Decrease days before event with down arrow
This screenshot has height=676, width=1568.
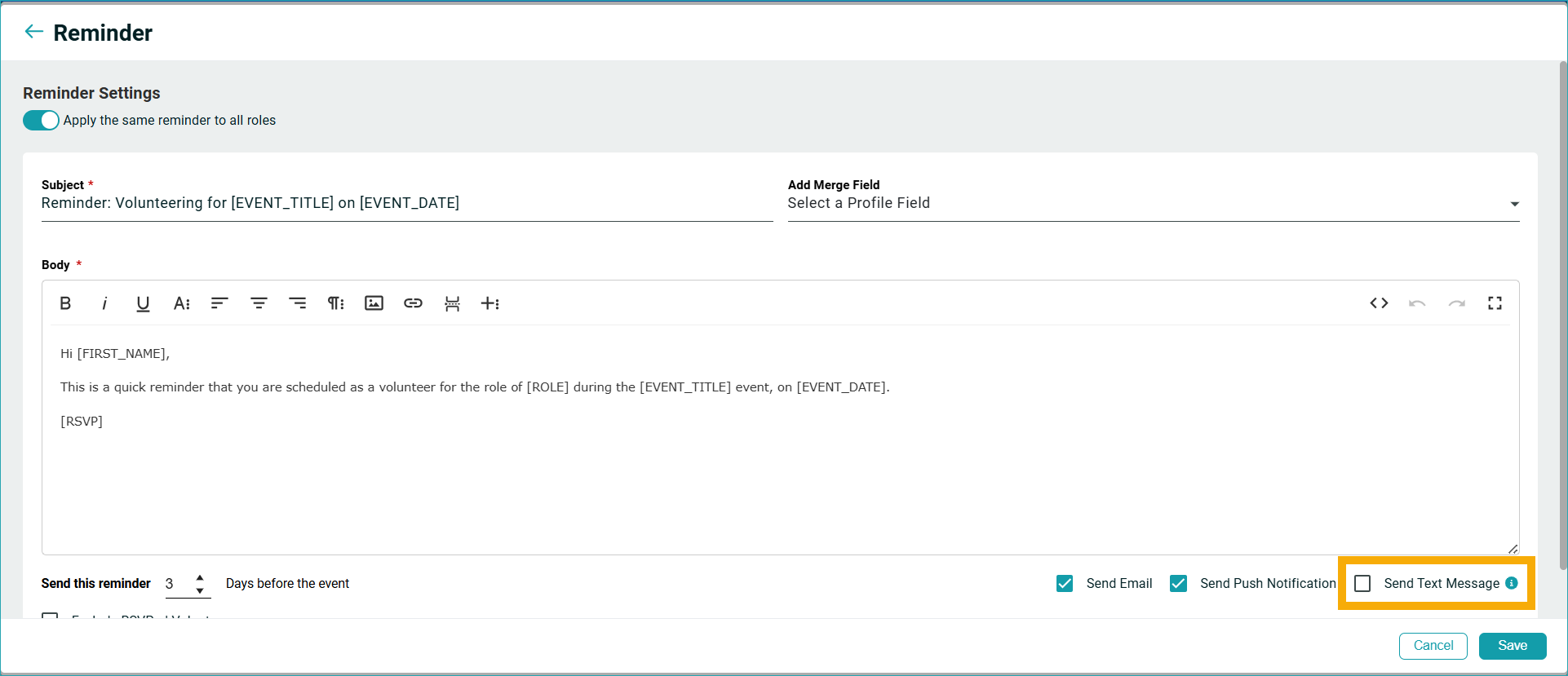coord(200,590)
